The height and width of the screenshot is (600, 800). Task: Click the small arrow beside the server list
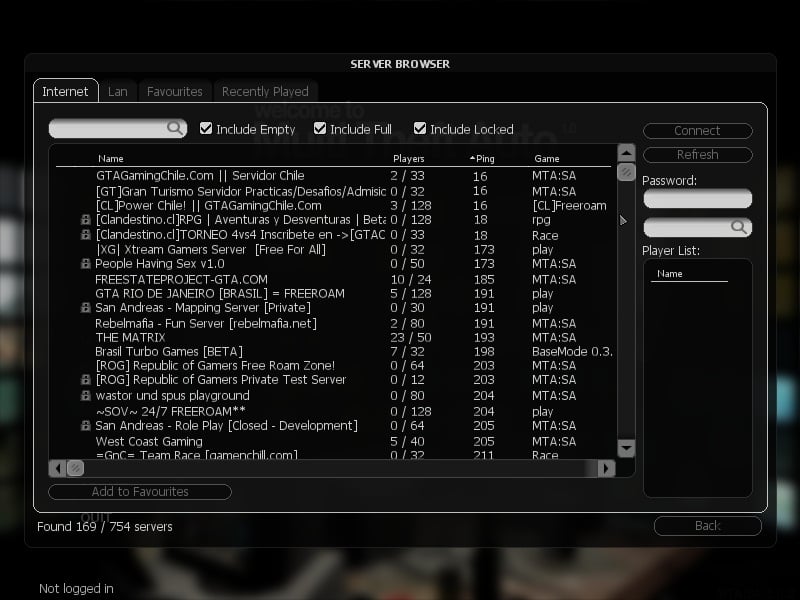(x=624, y=220)
